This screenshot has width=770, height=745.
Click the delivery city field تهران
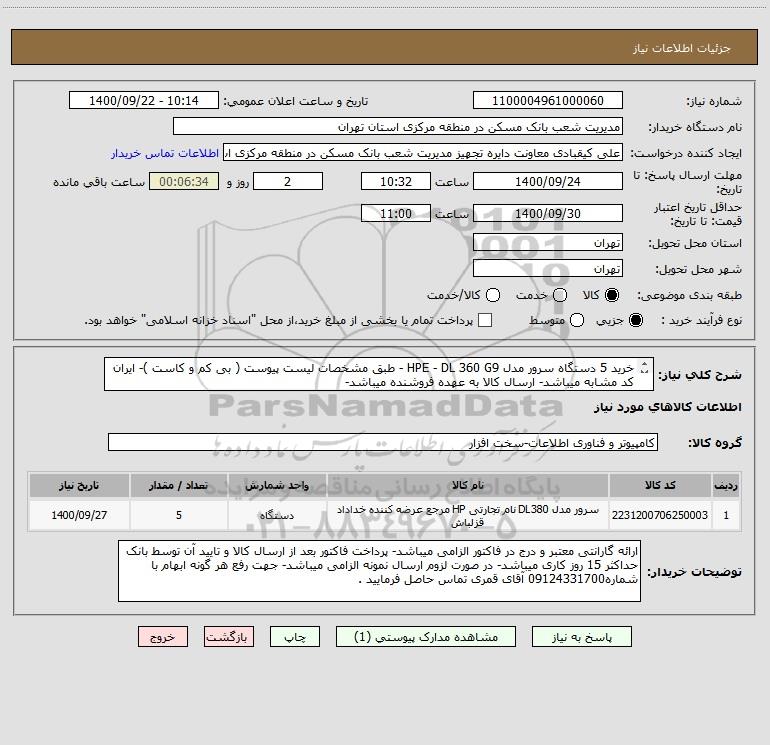tap(548, 269)
